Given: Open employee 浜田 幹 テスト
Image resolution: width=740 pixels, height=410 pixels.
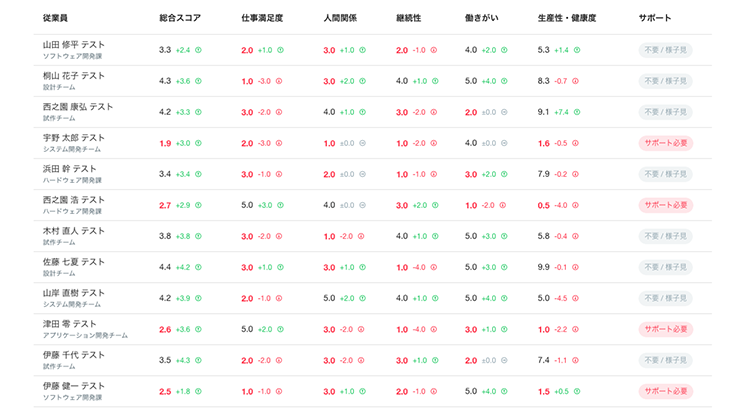Looking at the screenshot, I should coord(69,169).
